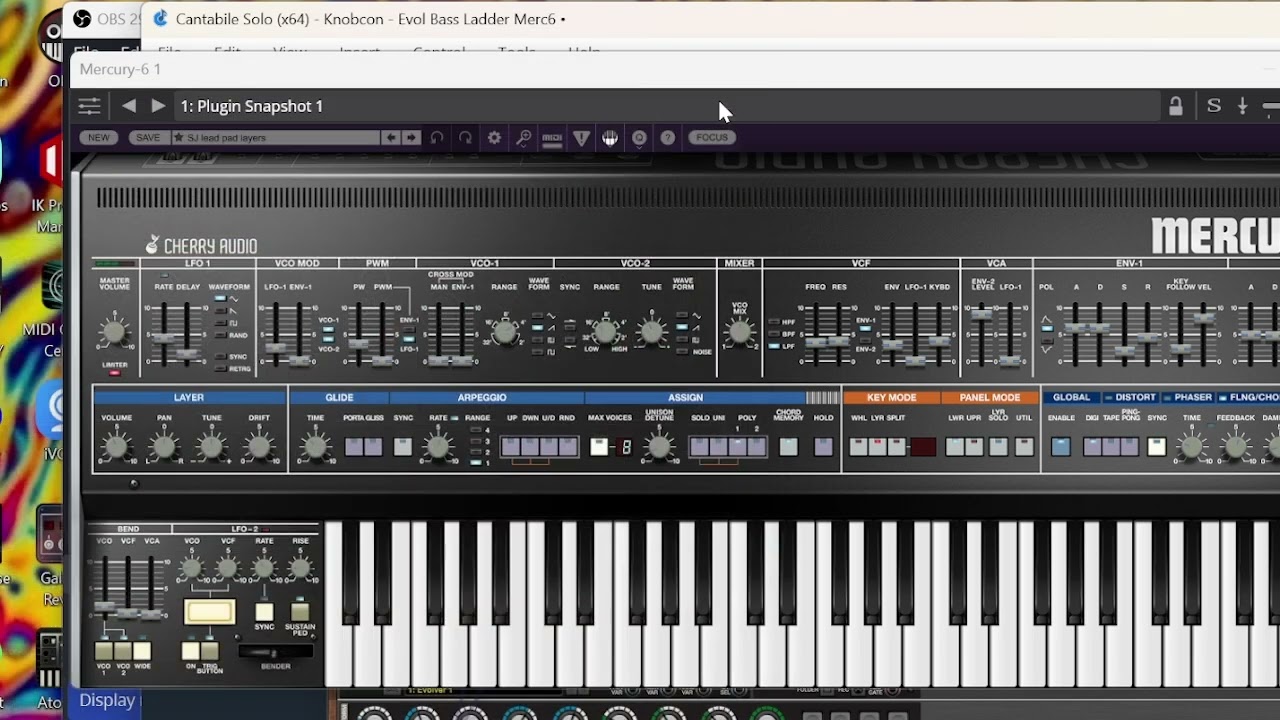Click the NEW preset button
Image resolution: width=1280 pixels, height=720 pixels.
[98, 138]
